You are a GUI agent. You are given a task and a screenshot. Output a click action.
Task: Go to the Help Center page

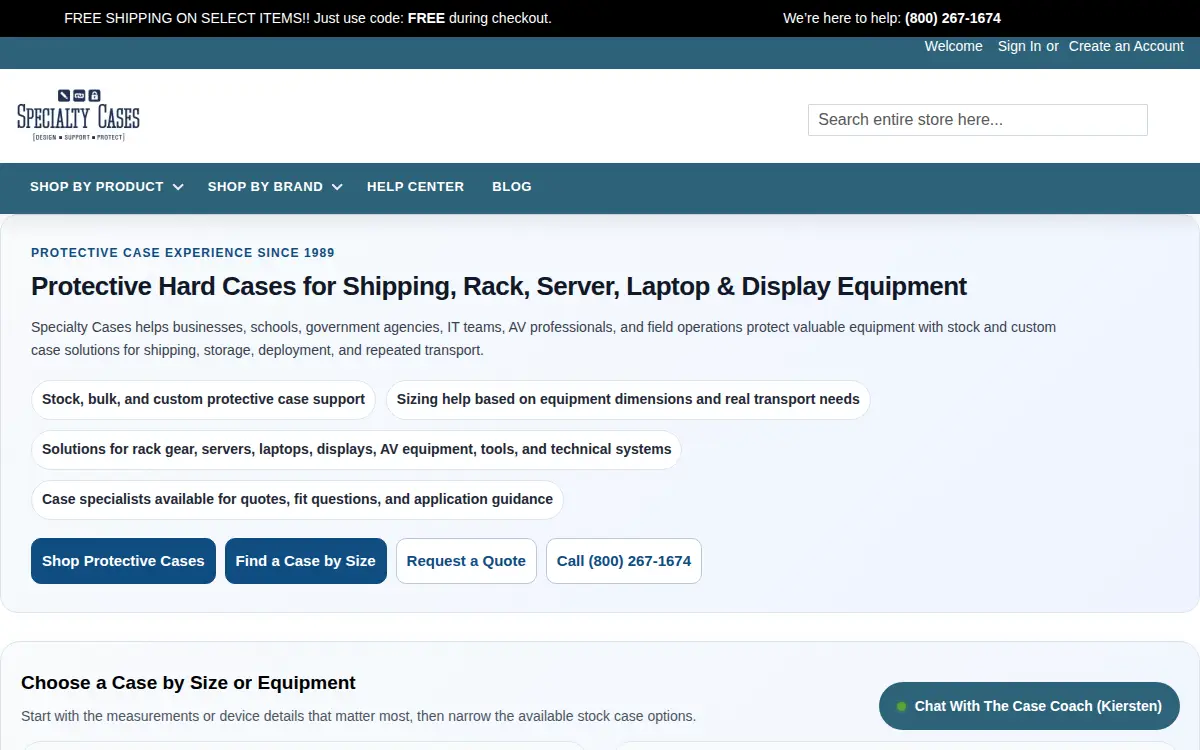point(415,187)
